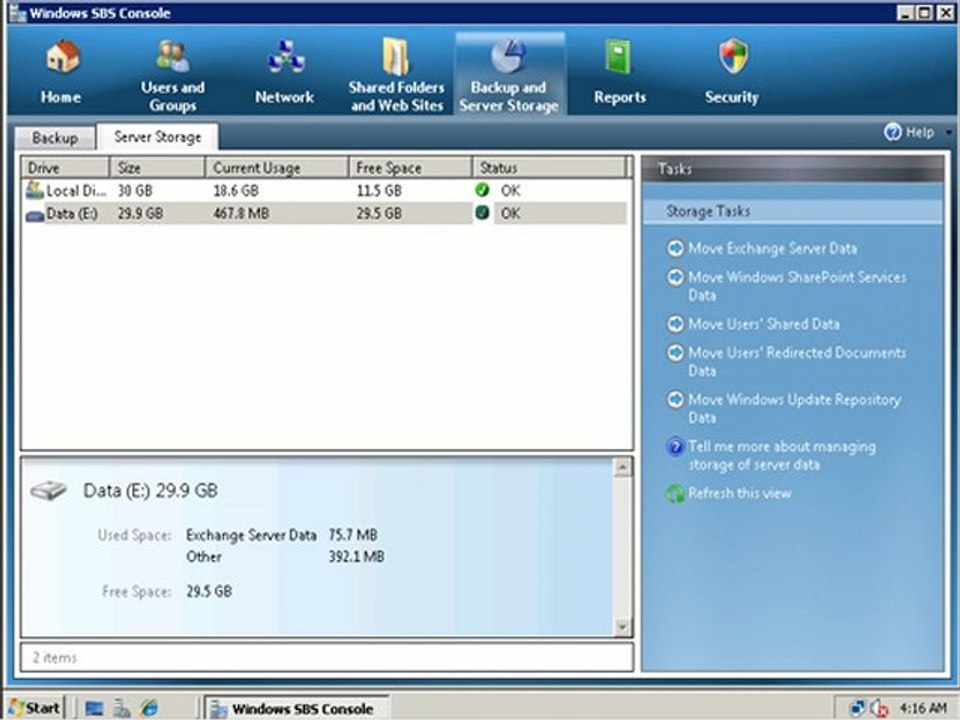Select the Server Storage tab
This screenshot has width=960, height=720.
[157, 137]
